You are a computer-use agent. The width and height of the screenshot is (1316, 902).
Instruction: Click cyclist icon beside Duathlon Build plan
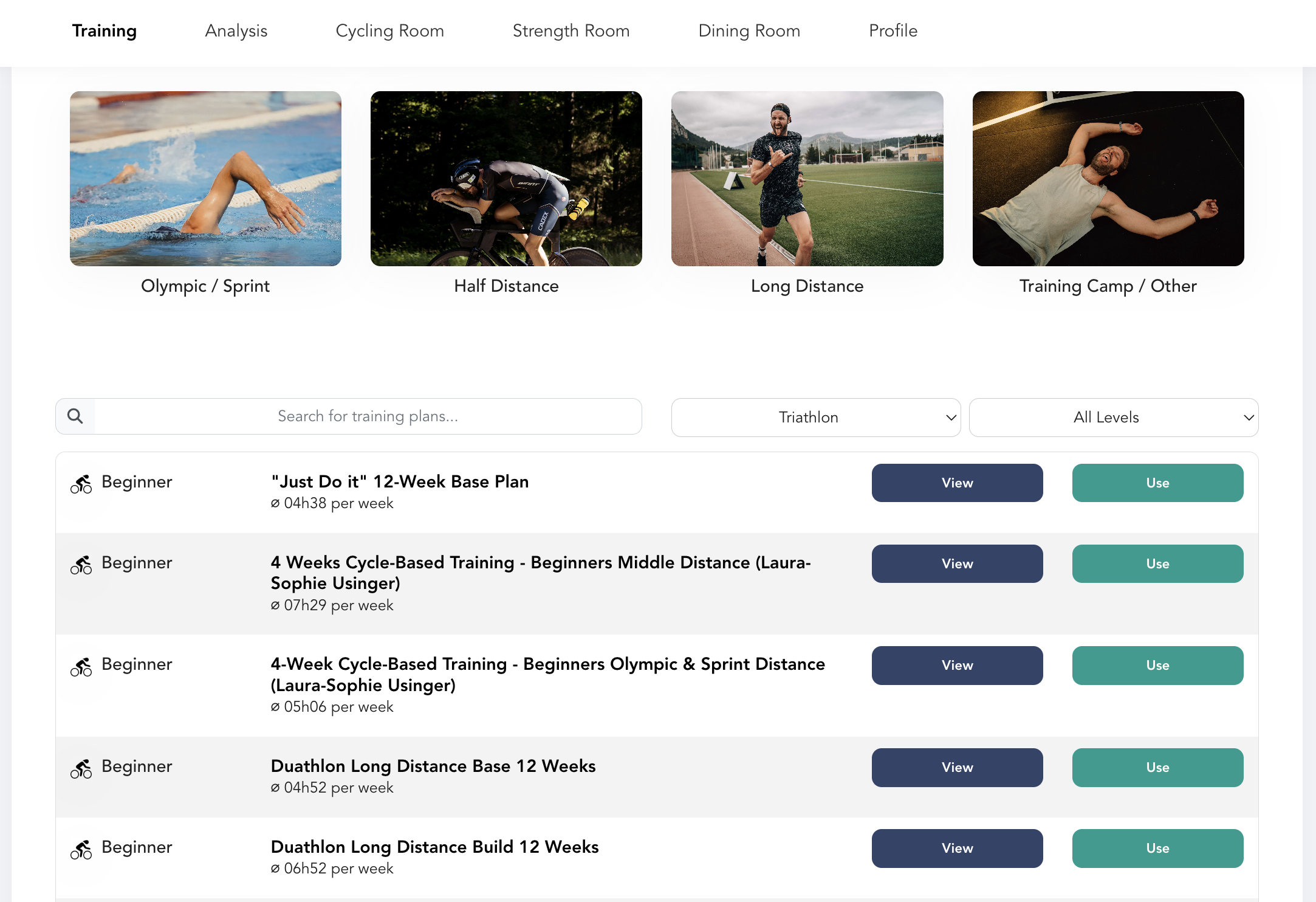(81, 850)
